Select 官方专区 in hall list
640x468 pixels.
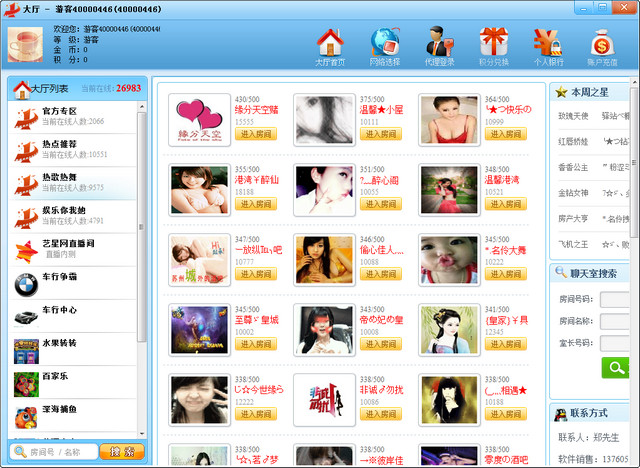point(73,117)
